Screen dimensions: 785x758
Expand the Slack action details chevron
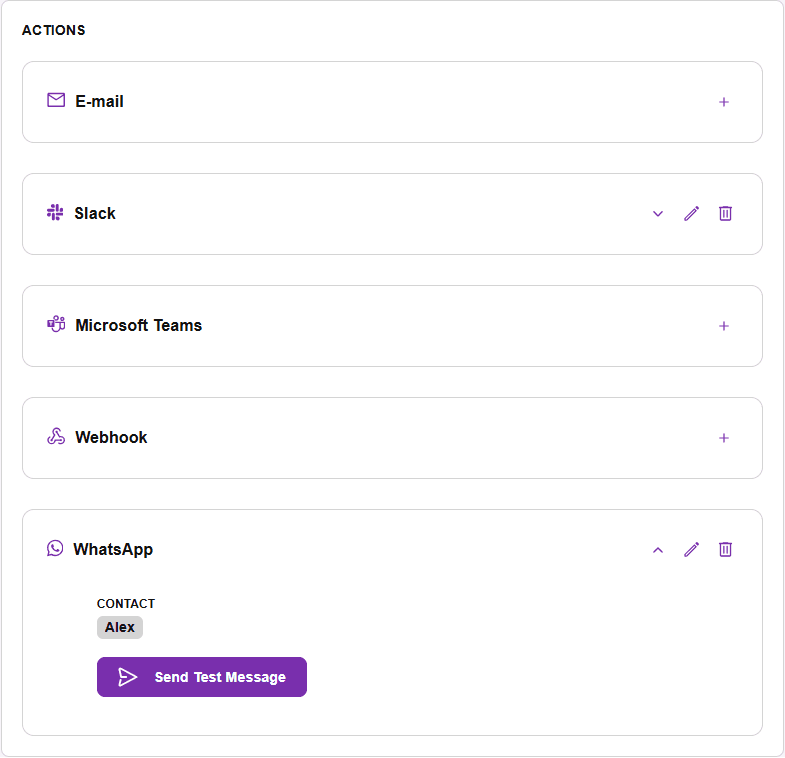(658, 214)
